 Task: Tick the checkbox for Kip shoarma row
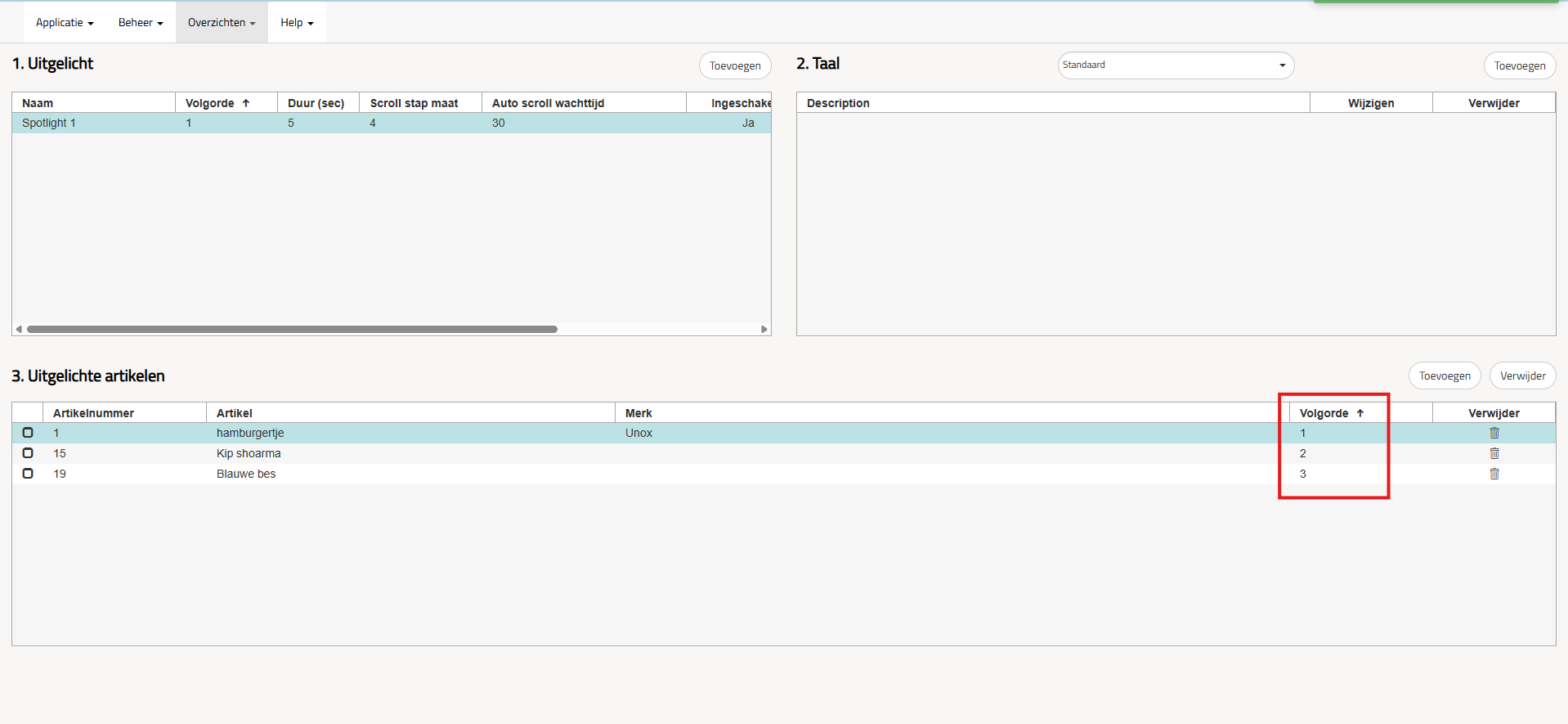(28, 453)
